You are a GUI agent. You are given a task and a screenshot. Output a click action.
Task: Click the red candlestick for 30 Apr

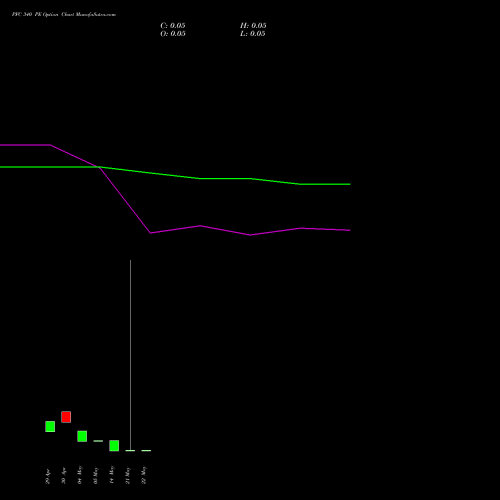66,417
